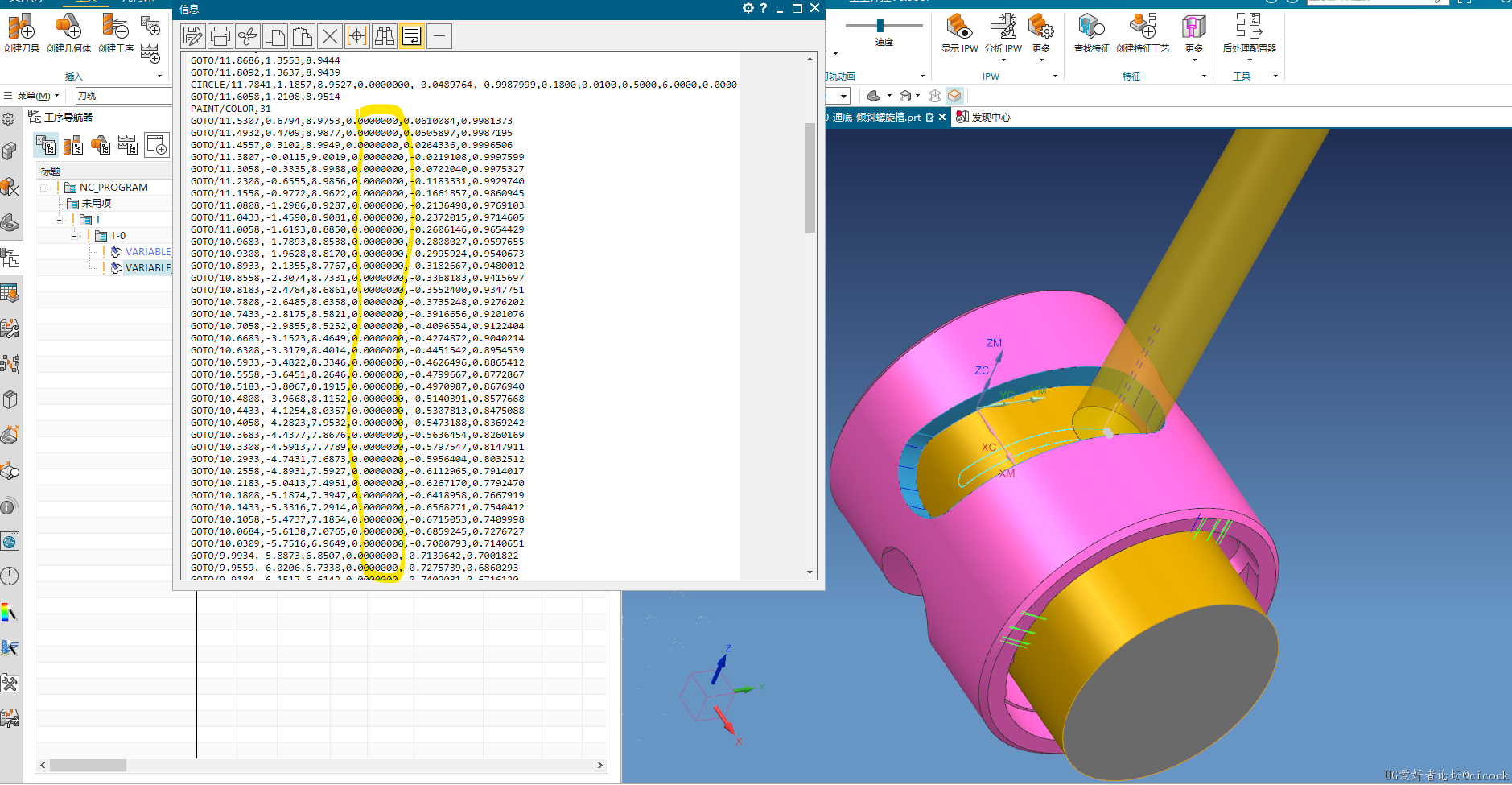Open the color palette icon in sidebar
The height and width of the screenshot is (785, 1512).
click(x=10, y=613)
